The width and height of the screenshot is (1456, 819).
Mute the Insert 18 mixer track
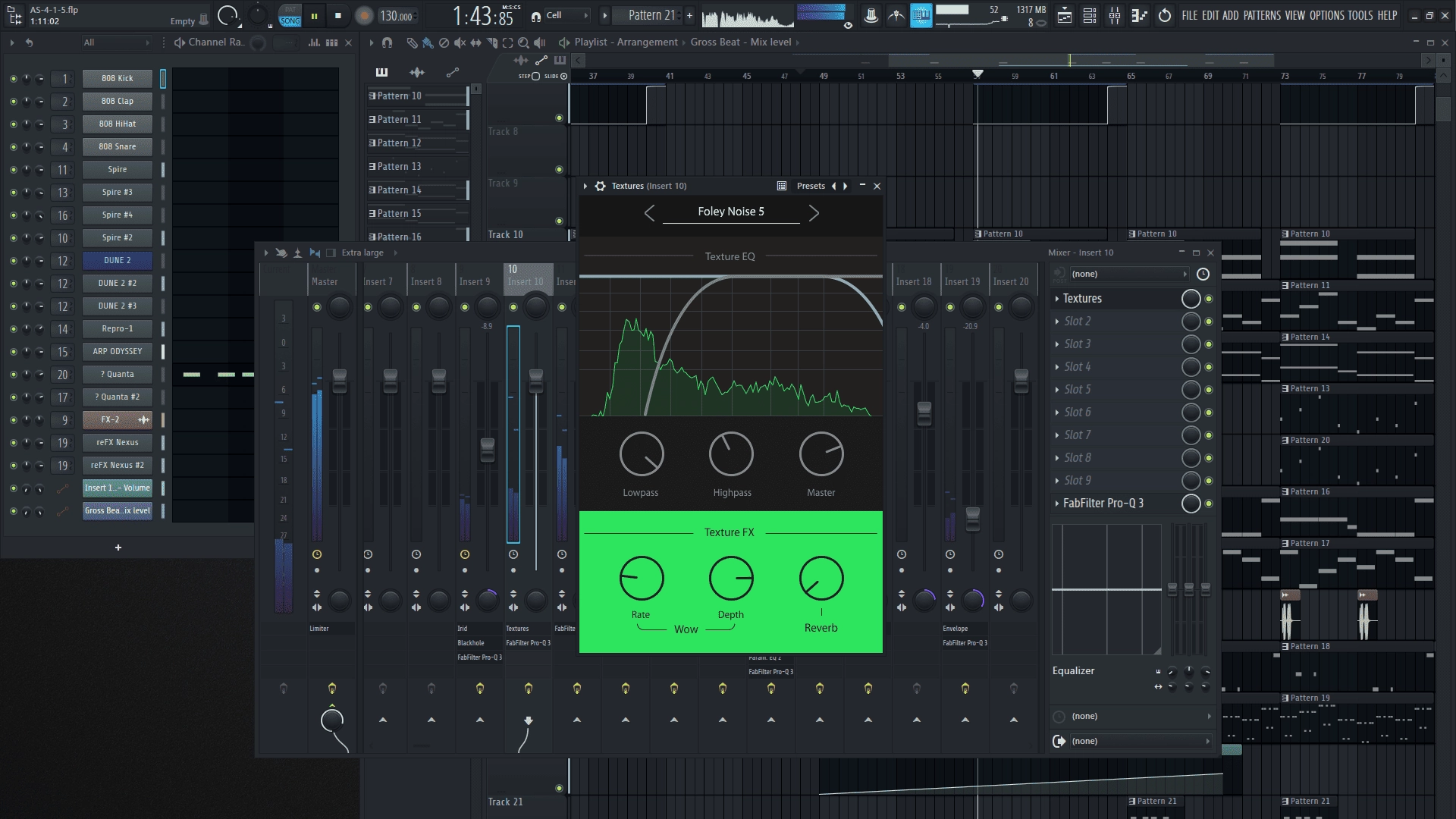(902, 307)
